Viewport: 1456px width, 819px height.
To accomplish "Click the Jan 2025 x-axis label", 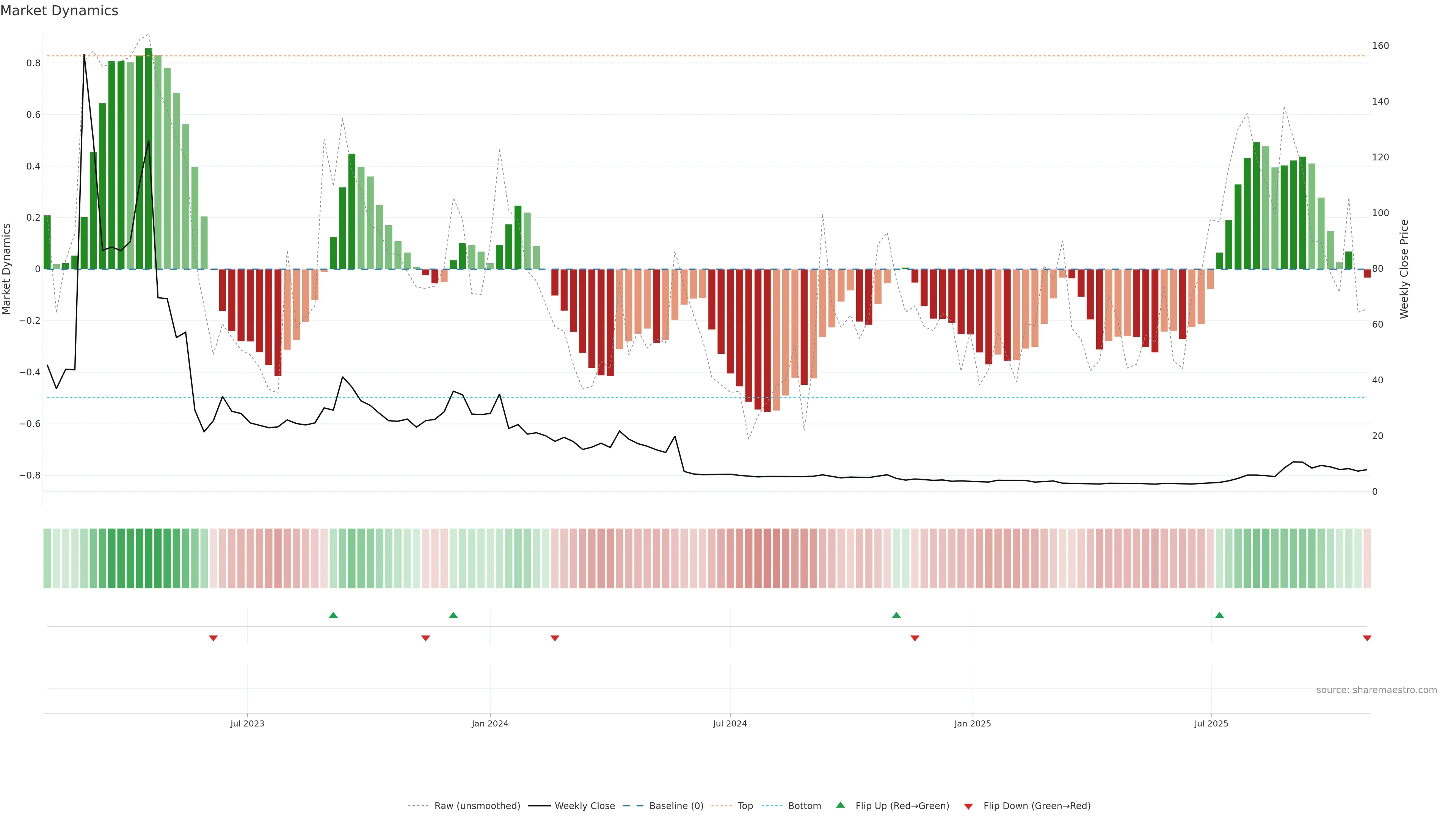I will [972, 723].
